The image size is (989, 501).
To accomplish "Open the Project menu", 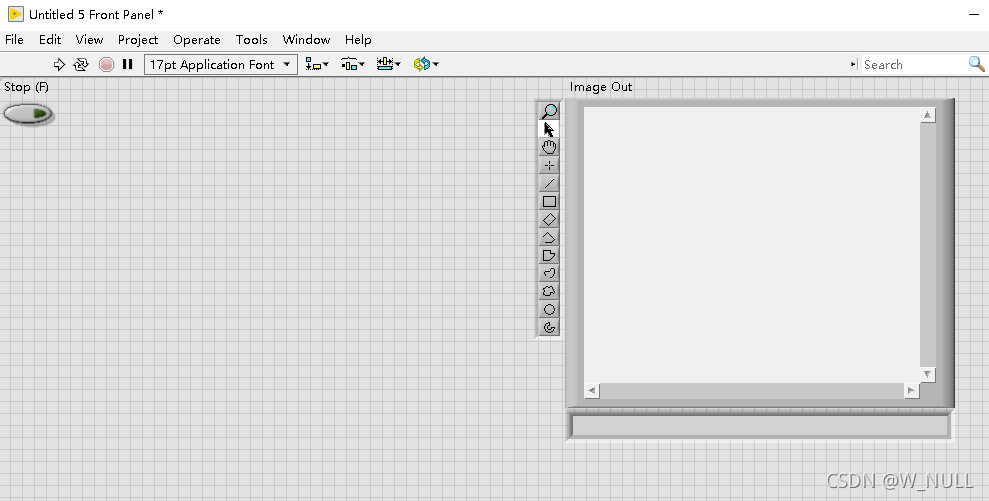I will pyautogui.click(x=138, y=40).
